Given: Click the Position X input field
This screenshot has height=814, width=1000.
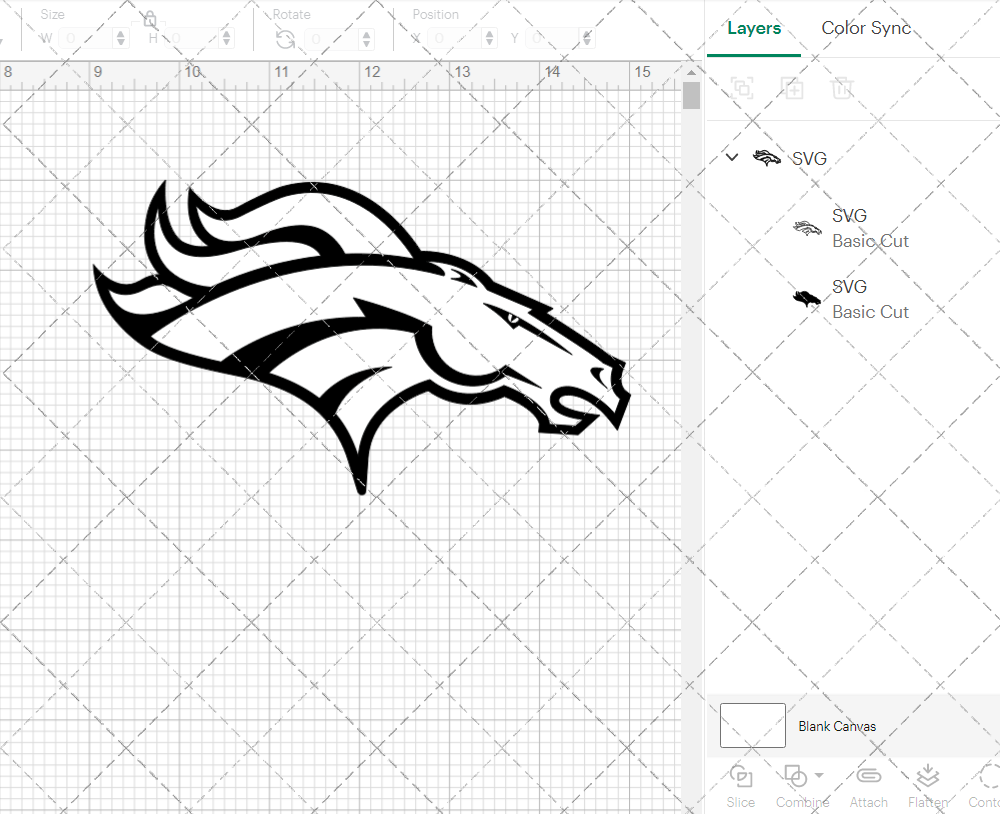Looking at the screenshot, I should [456, 39].
